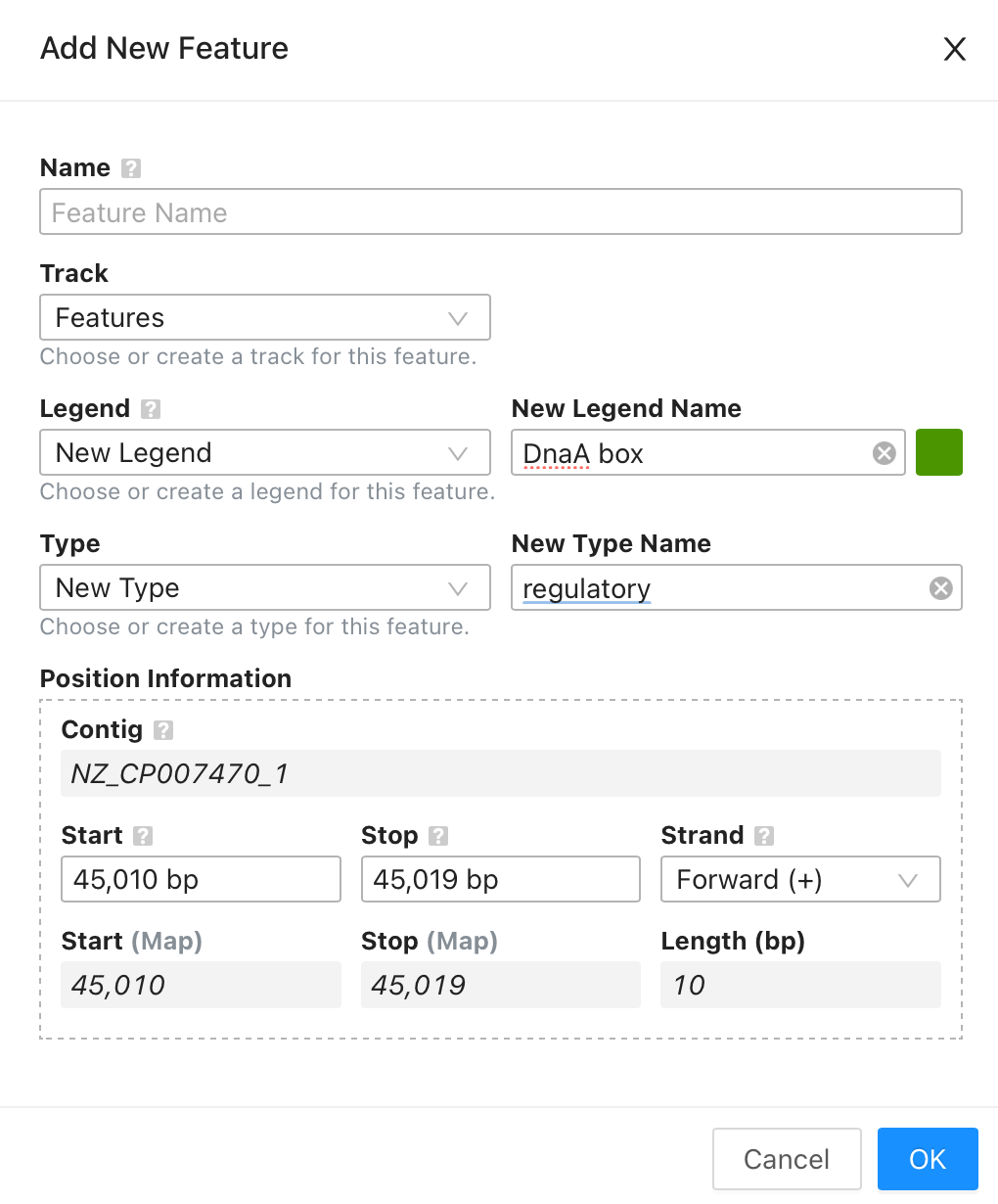Edit the Stop position field 45,019 bp
Viewport: 998px width, 1204px height.
click(501, 879)
